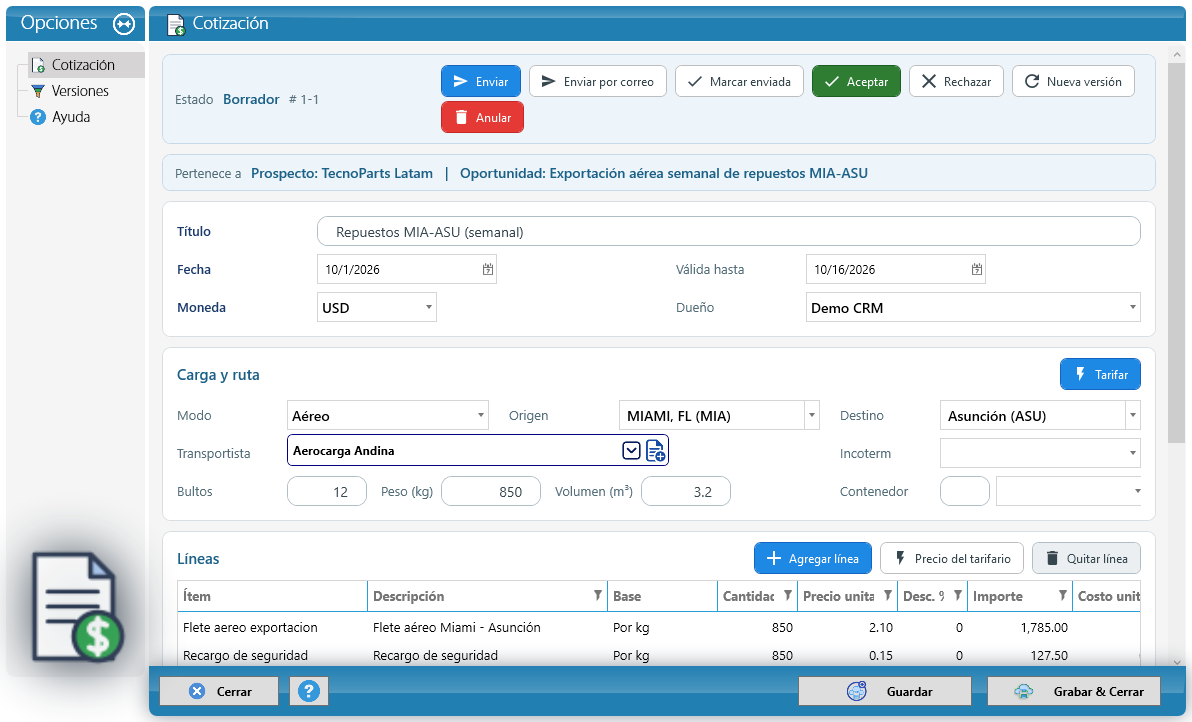The image size is (1192, 722).
Task: Remove a line with Quitar línea
Action: coord(1086,559)
